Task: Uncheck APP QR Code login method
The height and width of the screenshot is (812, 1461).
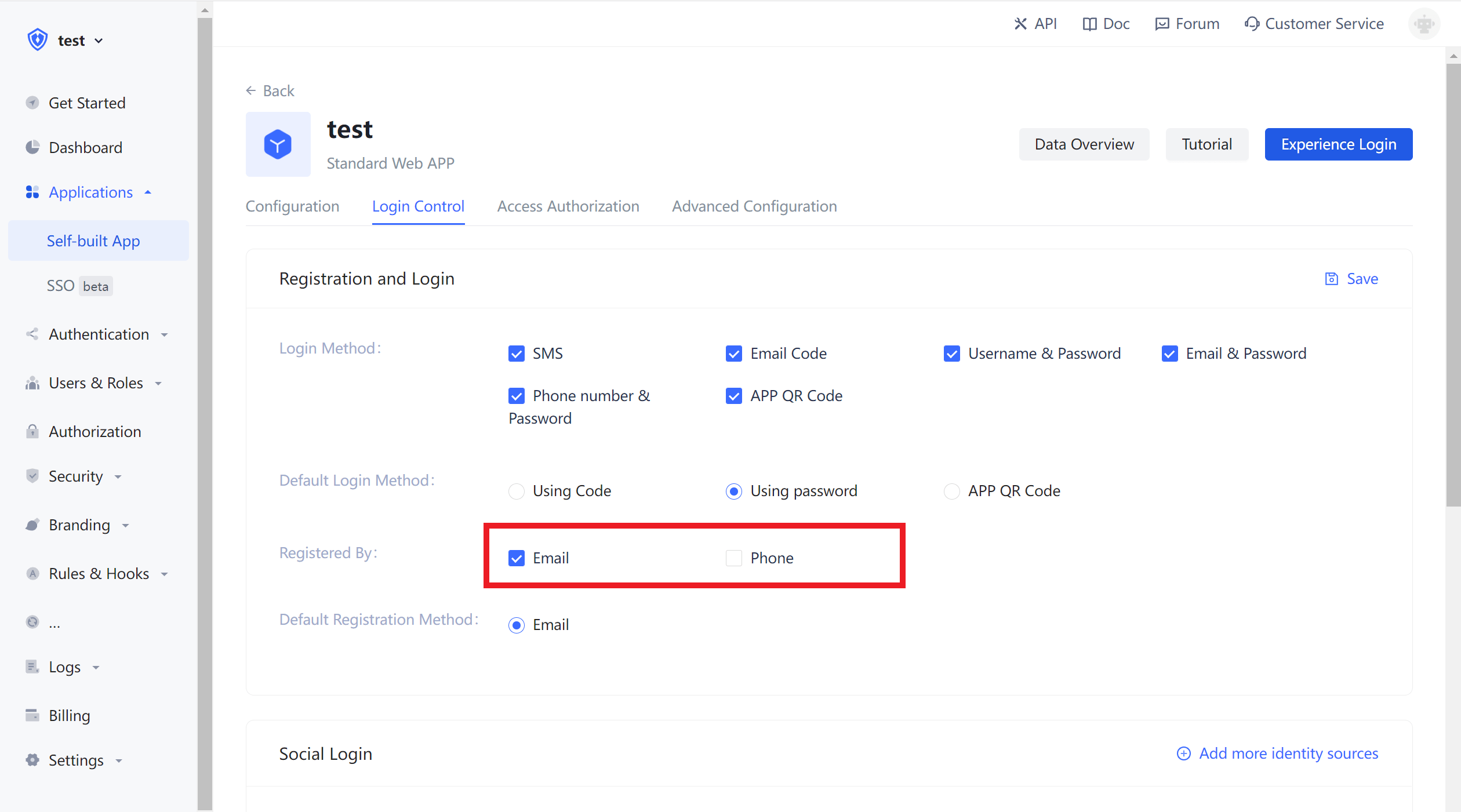Action: tap(734, 396)
